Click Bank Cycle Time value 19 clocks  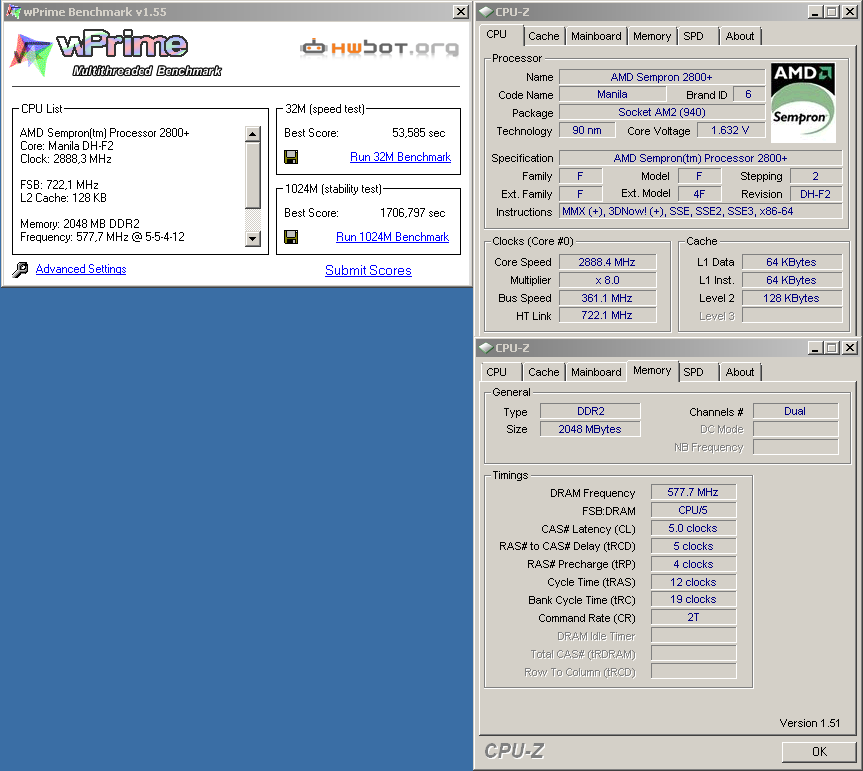click(x=693, y=599)
